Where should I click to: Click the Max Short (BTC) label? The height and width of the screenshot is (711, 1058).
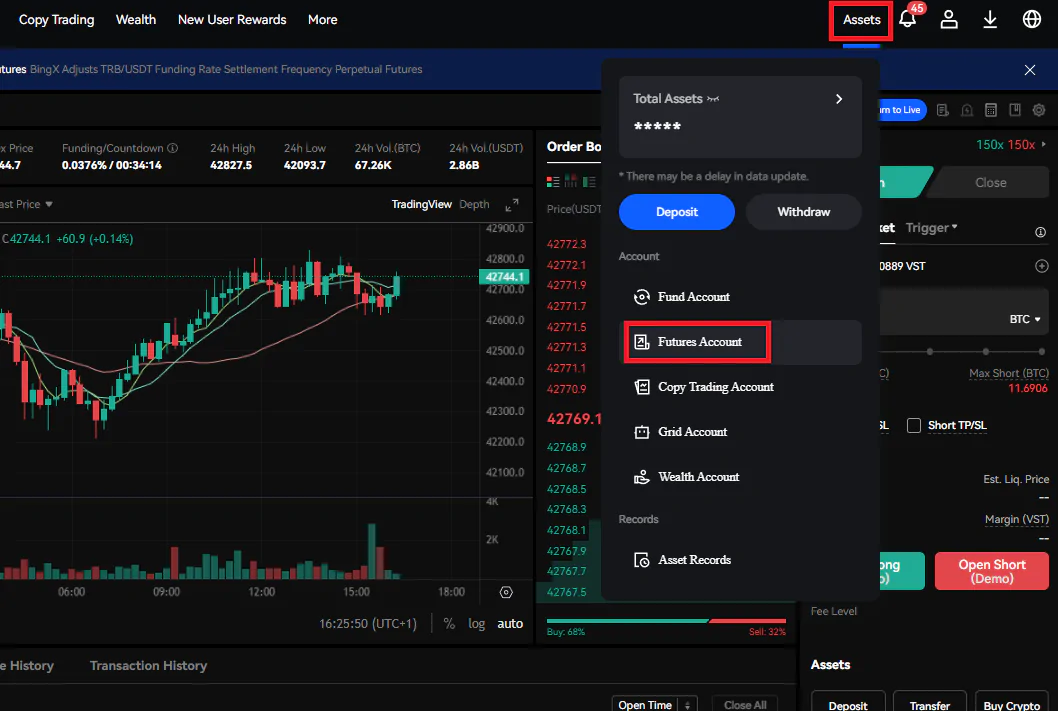(1009, 373)
